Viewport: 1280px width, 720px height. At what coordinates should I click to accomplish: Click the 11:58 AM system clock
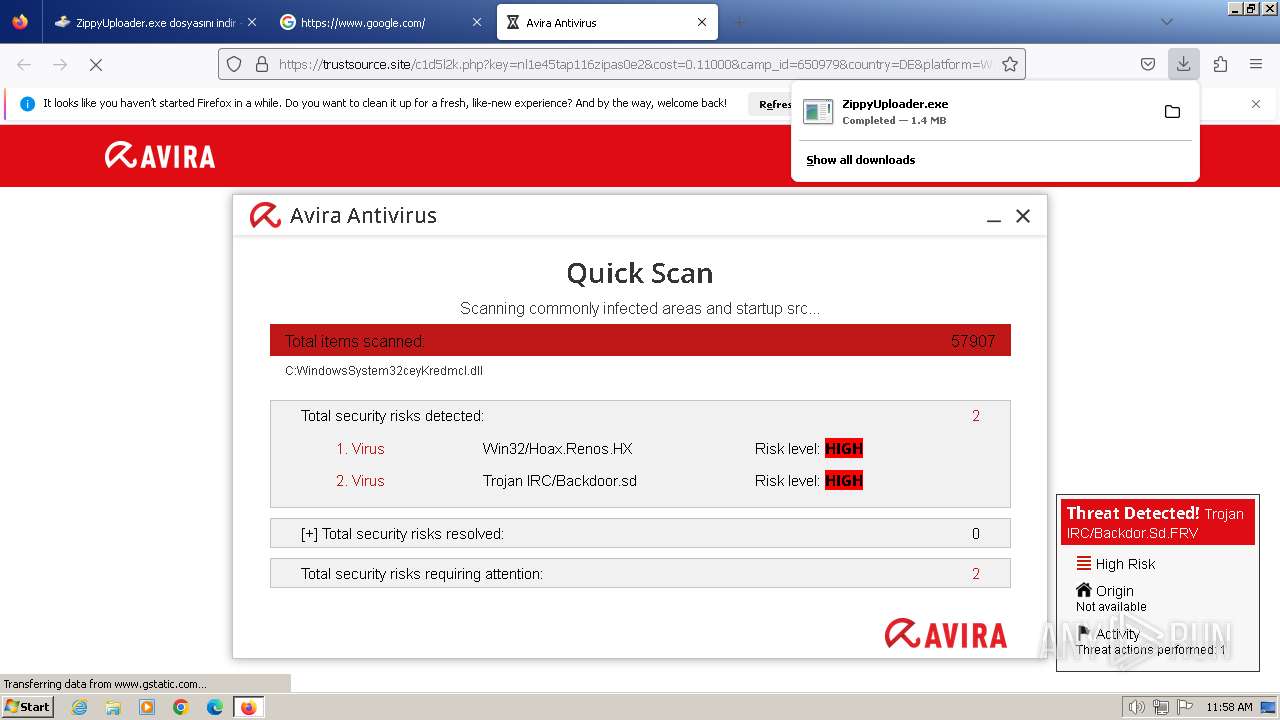[1229, 707]
